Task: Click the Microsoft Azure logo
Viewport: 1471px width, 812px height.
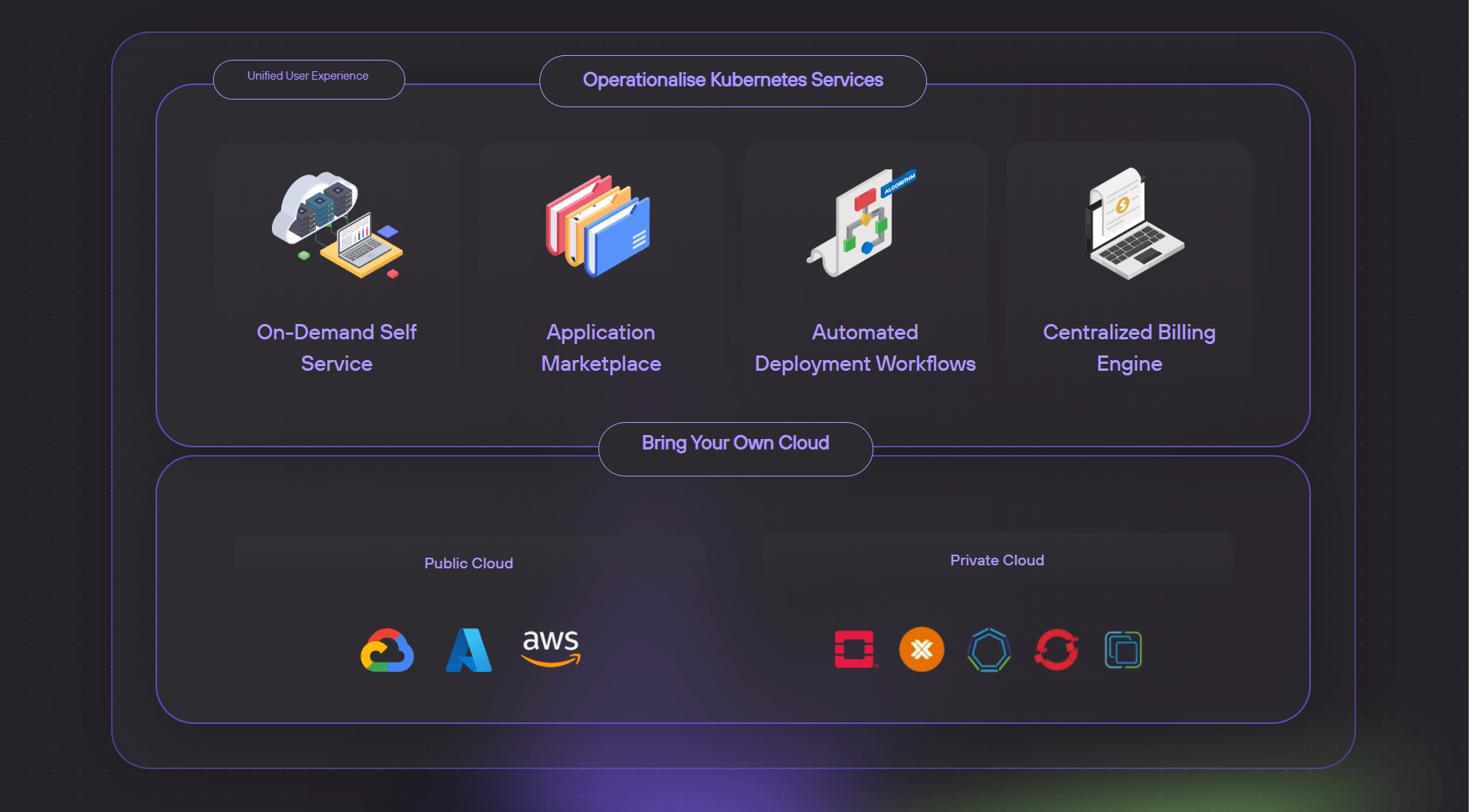Action: (468, 650)
